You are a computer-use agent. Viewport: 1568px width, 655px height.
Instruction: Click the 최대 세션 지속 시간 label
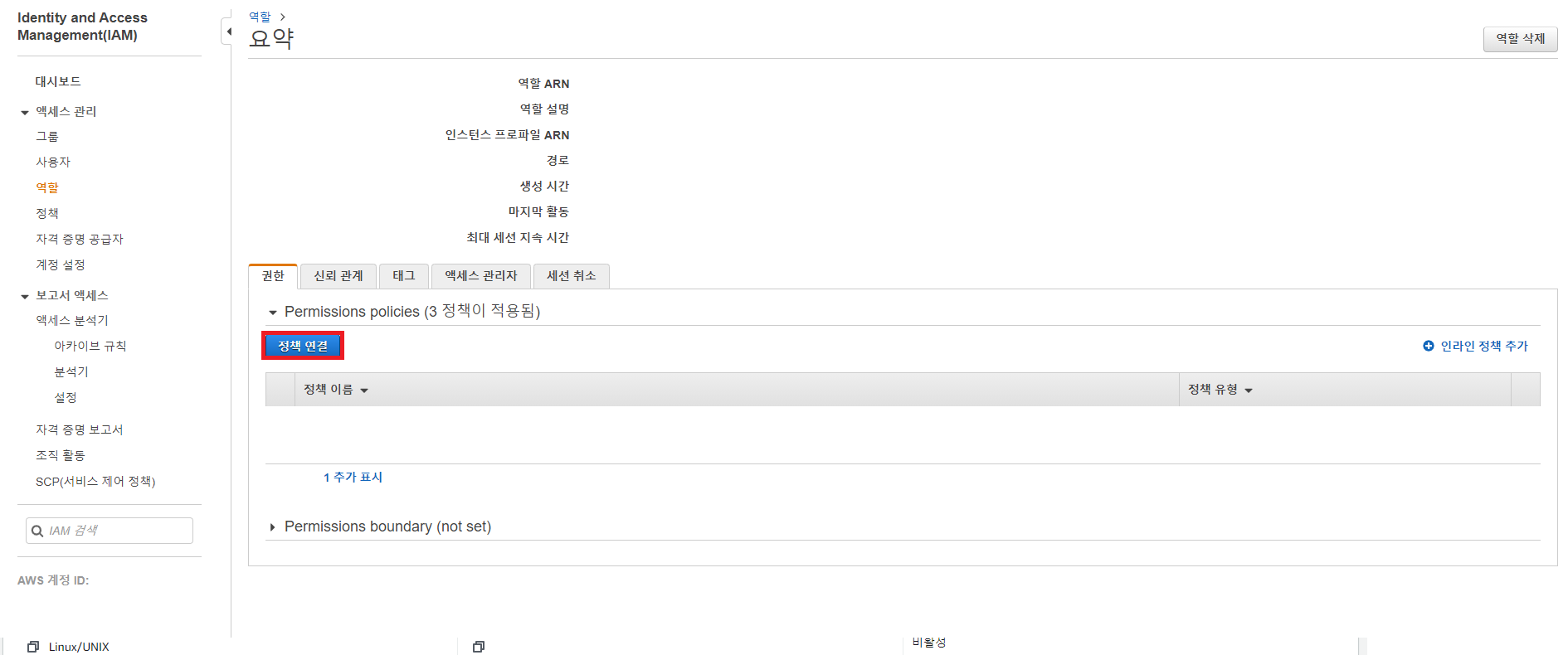pos(518,237)
